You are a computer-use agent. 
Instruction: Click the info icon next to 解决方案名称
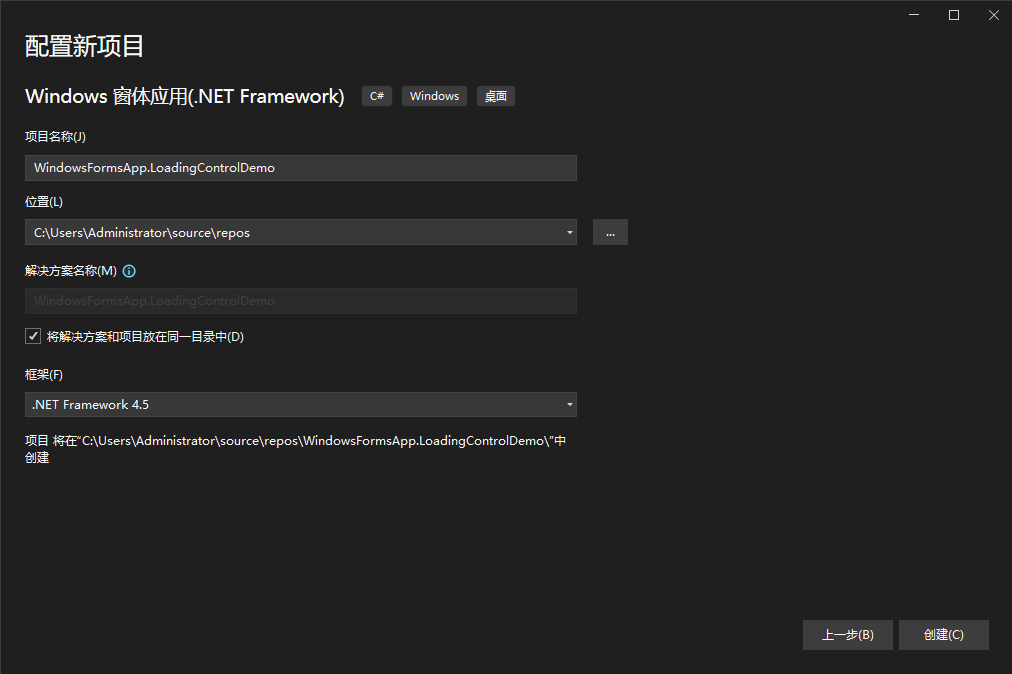click(129, 271)
